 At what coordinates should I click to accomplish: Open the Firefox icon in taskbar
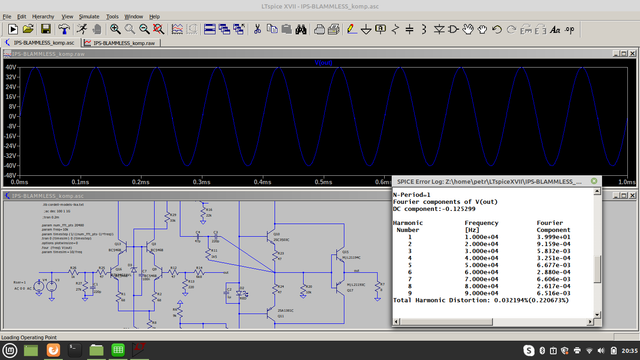coord(53,350)
